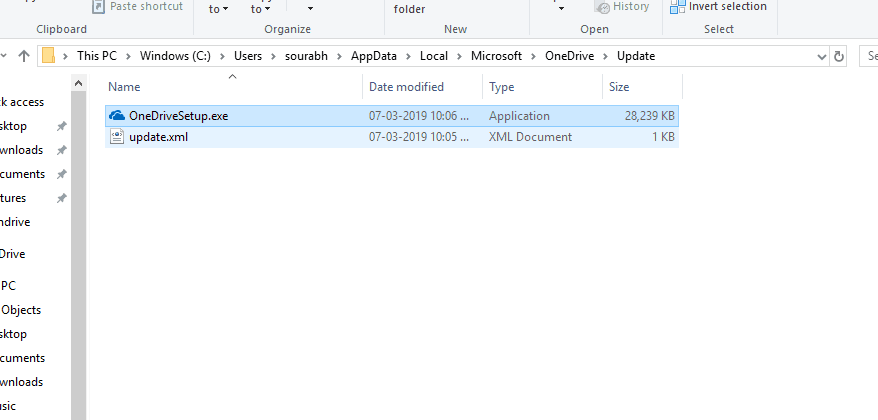Navigate to This PC breadcrumb
Image resolution: width=878 pixels, height=420 pixels.
[x=97, y=56]
